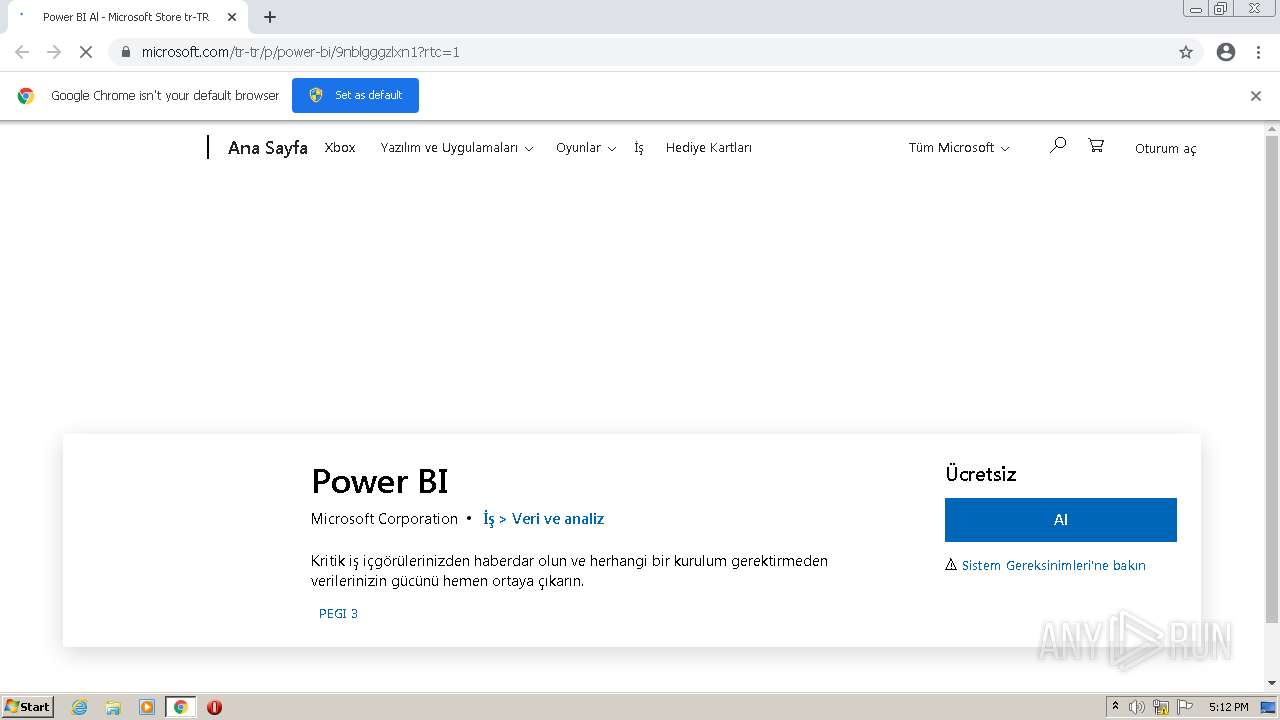Screen dimensions: 1280x720
Task: Go forward in browser history
Action: pyautogui.click(x=54, y=52)
